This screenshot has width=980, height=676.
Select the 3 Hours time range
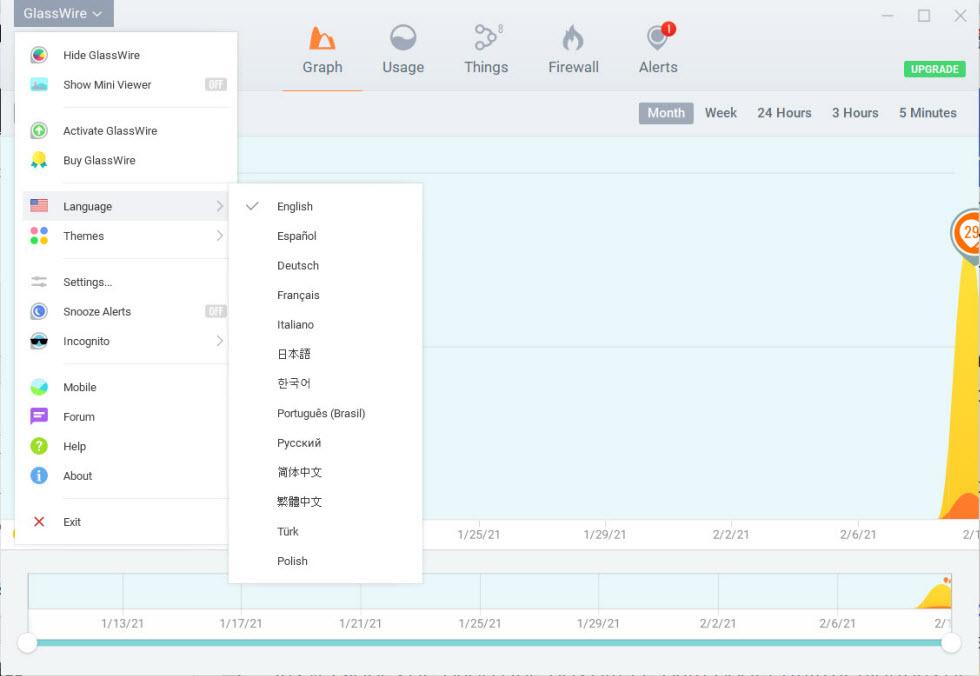[x=855, y=113]
